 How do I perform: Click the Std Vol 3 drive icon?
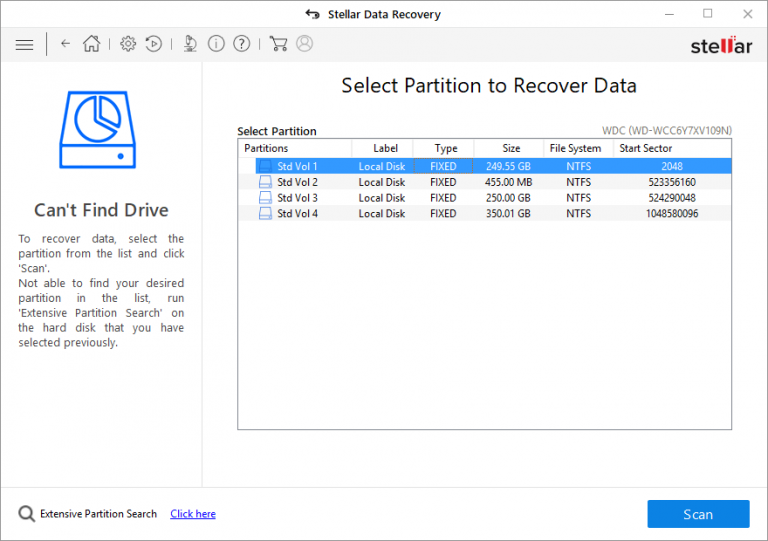(x=265, y=198)
